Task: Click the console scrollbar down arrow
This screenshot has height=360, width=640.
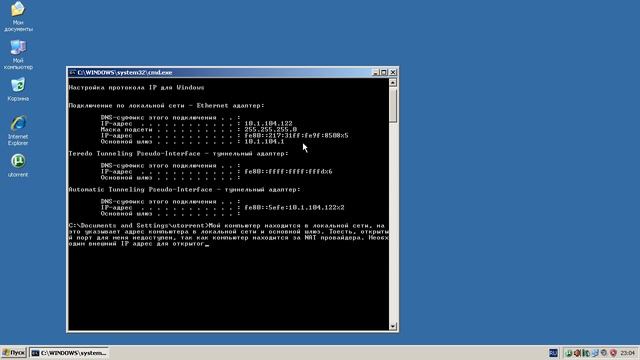Action: [393, 326]
